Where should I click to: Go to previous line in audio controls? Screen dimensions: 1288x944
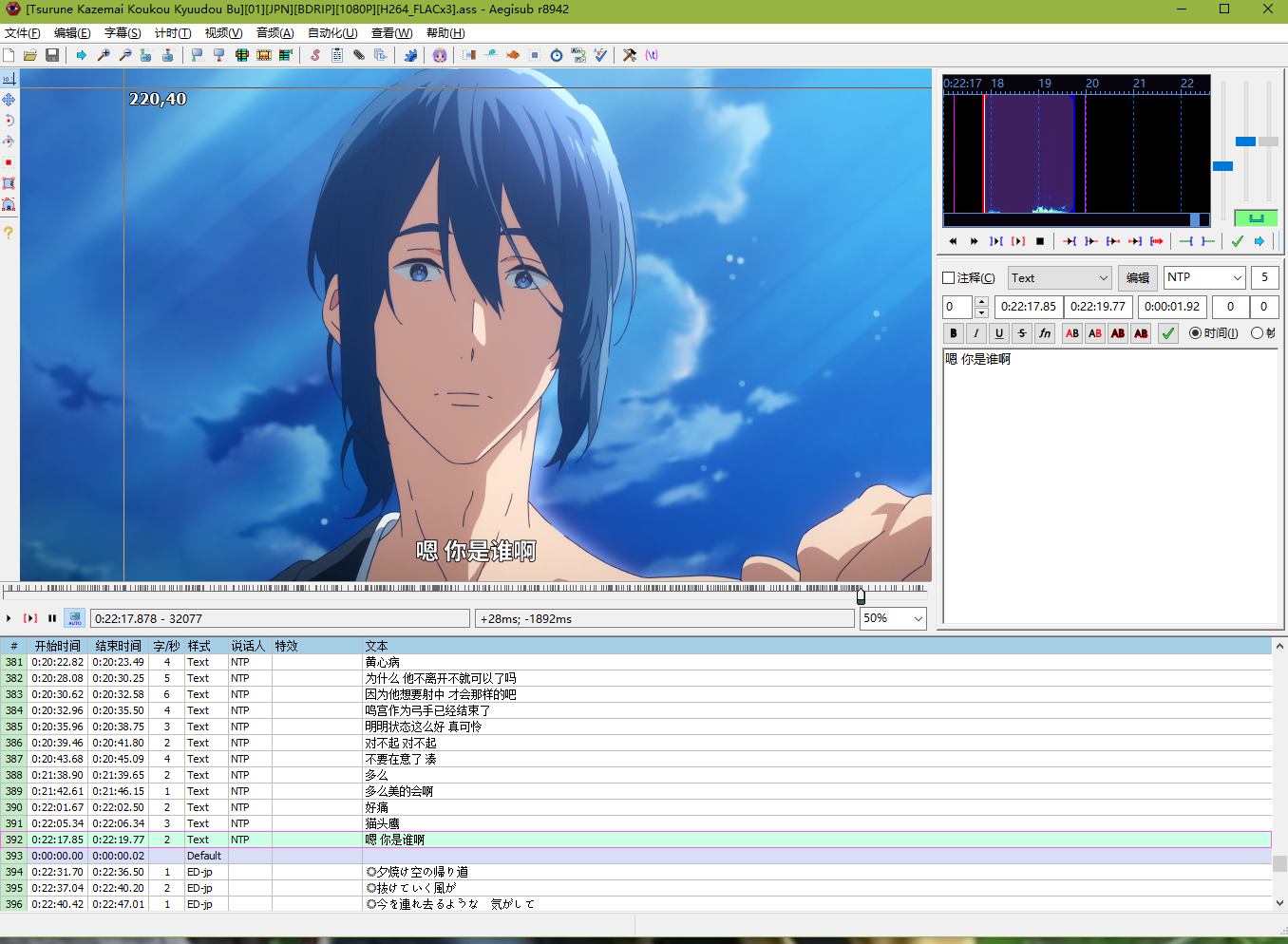(953, 241)
